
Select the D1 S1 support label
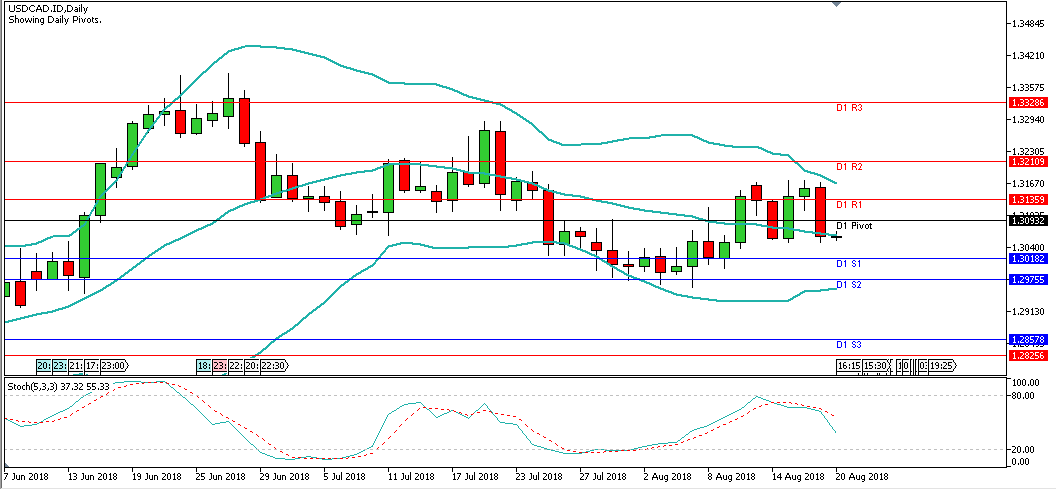coord(849,263)
